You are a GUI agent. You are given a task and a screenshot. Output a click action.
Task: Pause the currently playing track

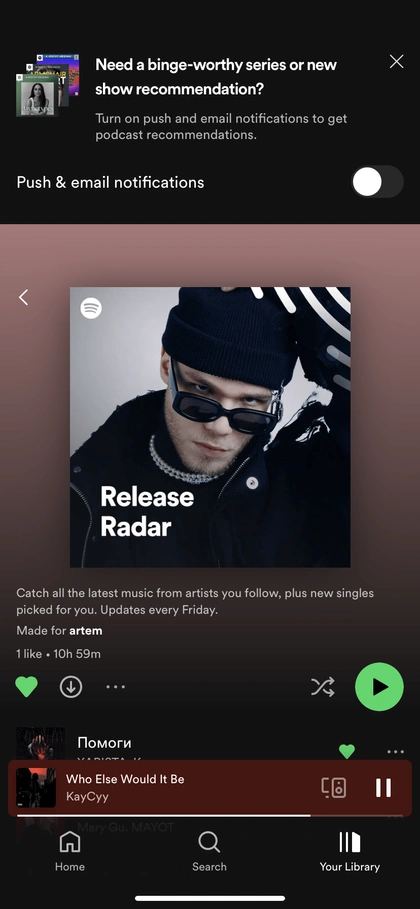click(383, 787)
